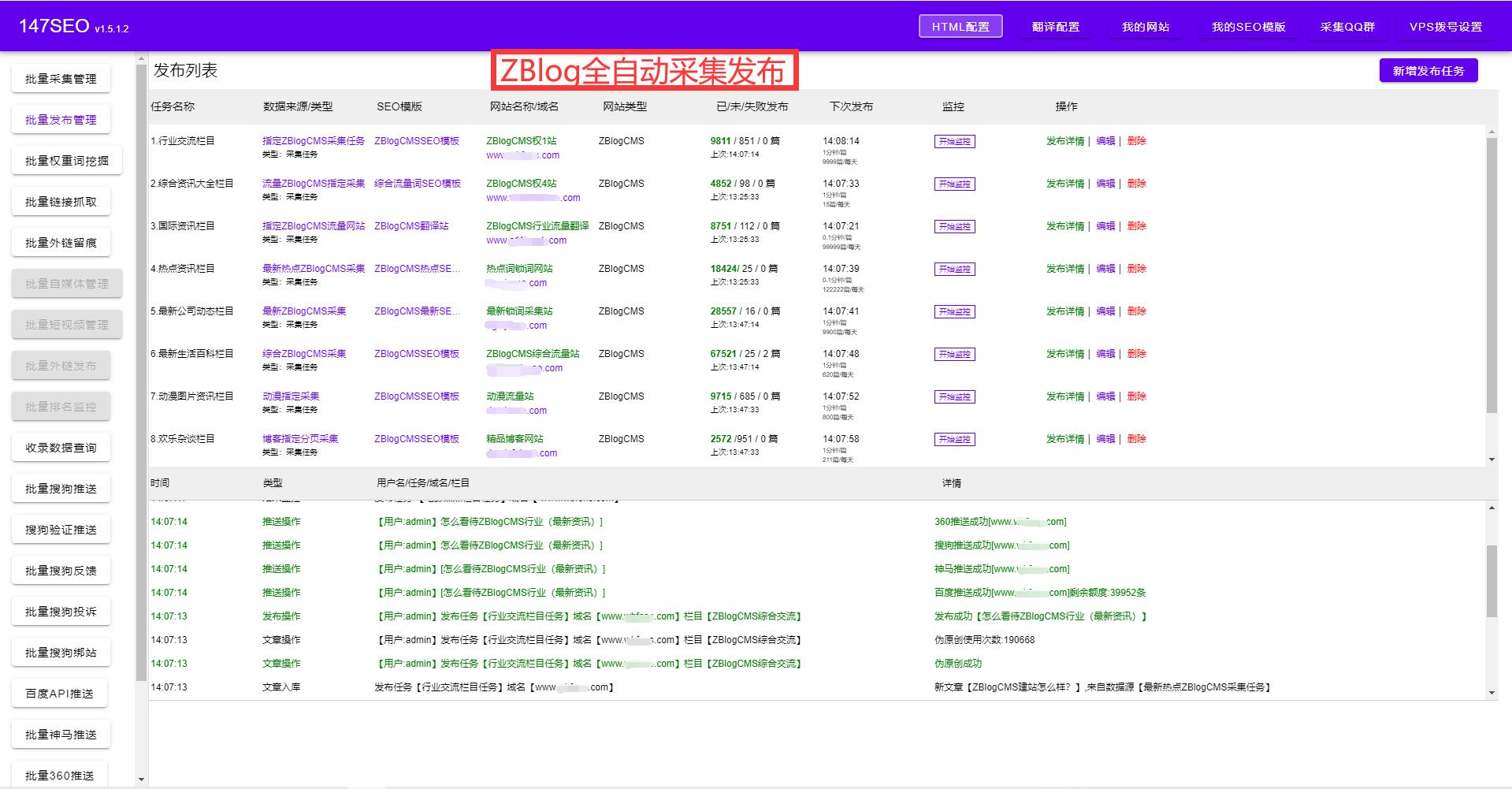Edit the 综合资讯大全栏目 task

1105,184
